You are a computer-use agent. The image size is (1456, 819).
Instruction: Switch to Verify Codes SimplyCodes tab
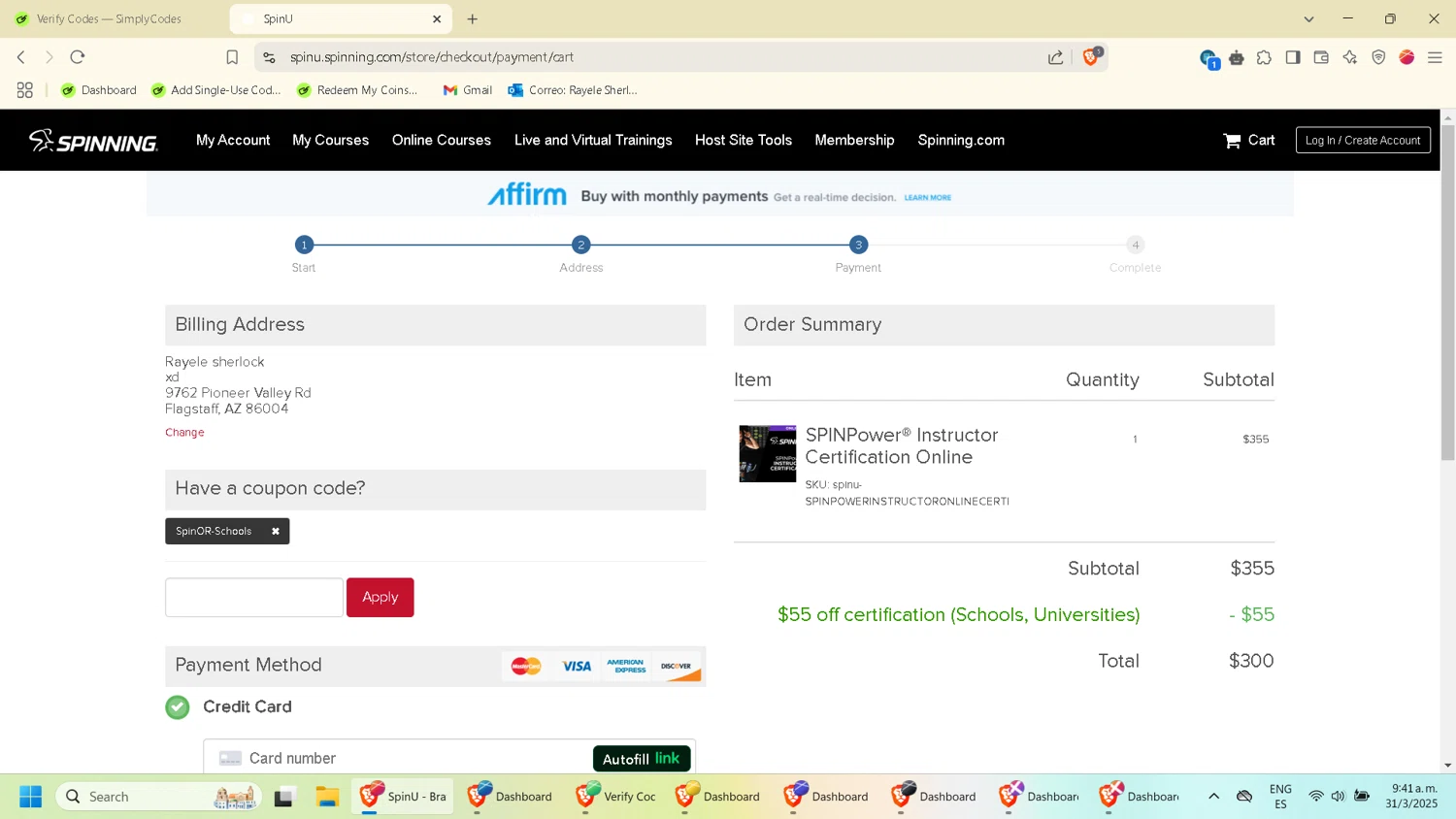110,18
